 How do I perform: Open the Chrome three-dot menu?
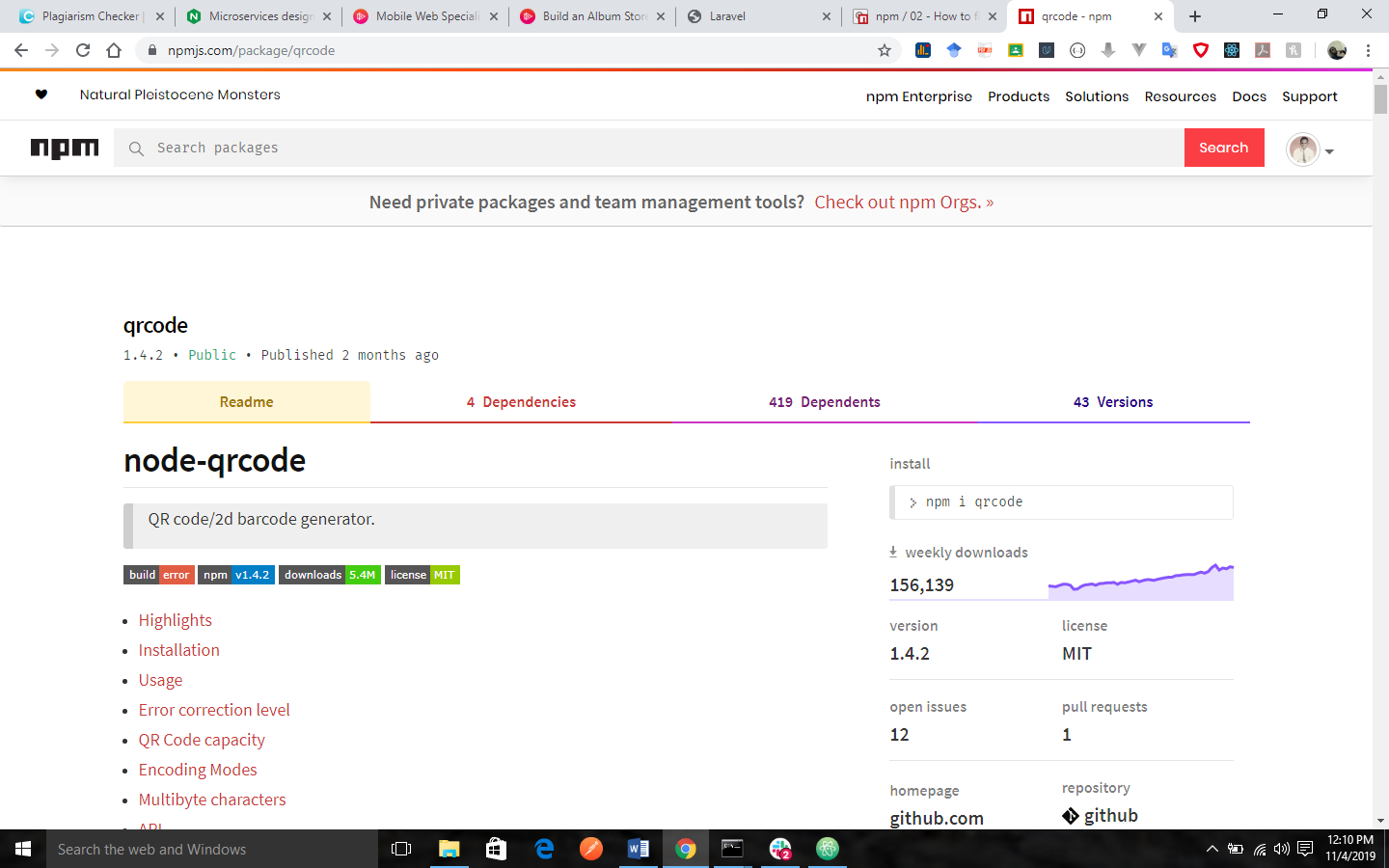click(x=1368, y=50)
